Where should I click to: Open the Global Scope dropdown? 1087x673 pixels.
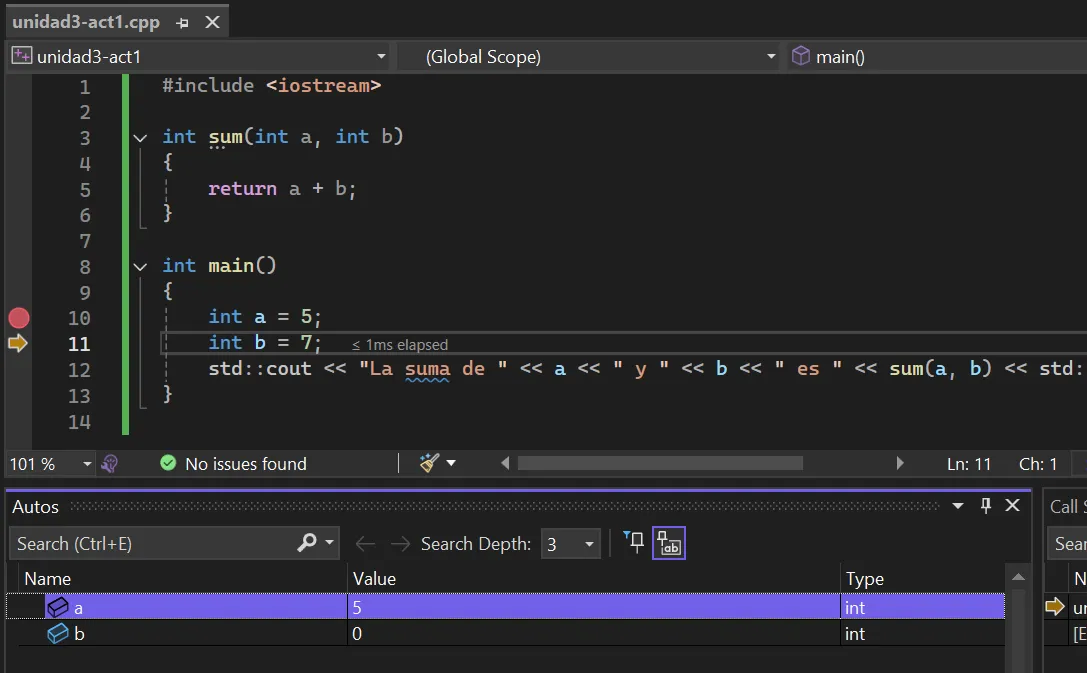tap(590, 57)
